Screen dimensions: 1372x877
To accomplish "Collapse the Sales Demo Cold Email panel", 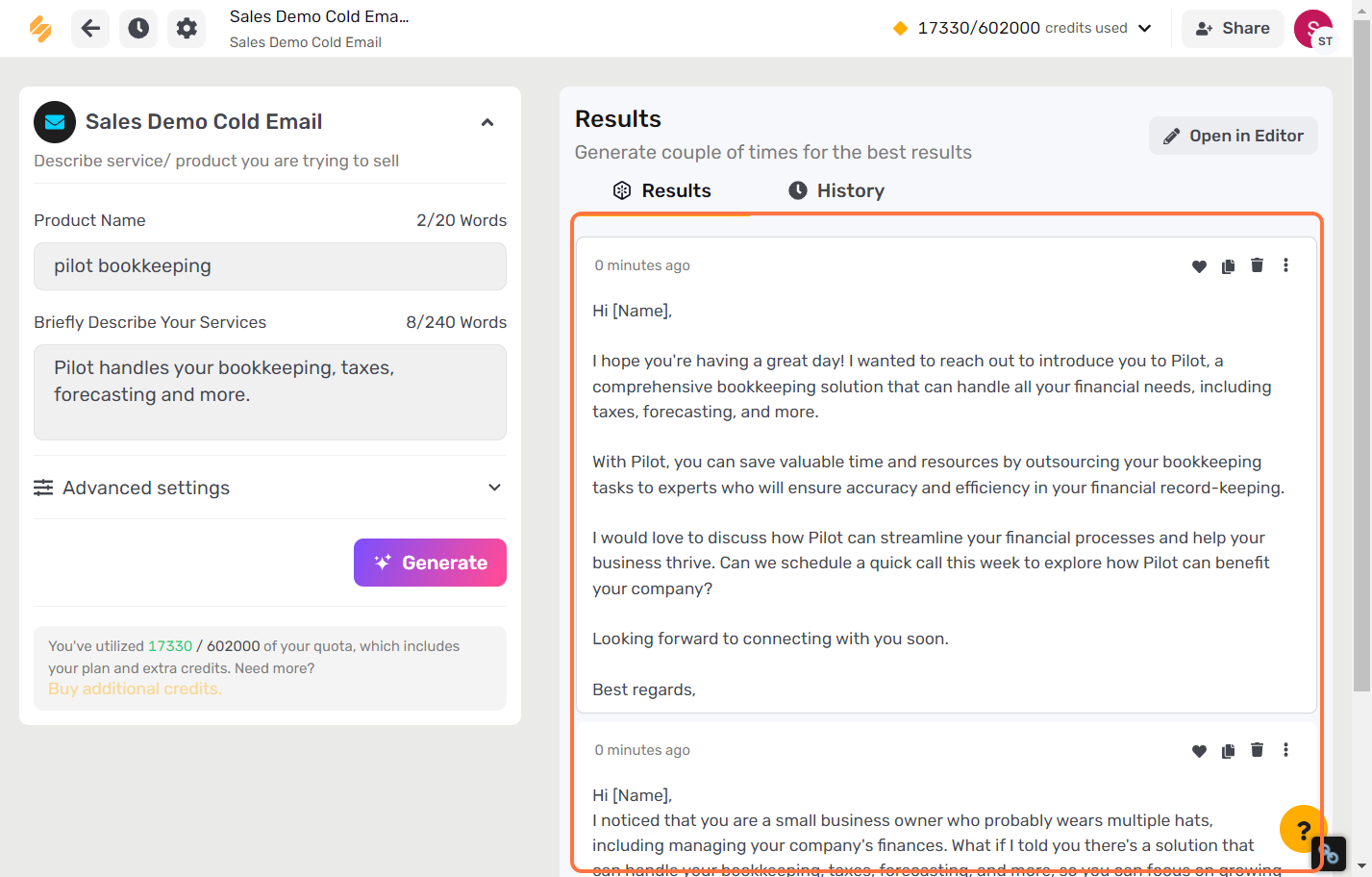I will click(487, 122).
